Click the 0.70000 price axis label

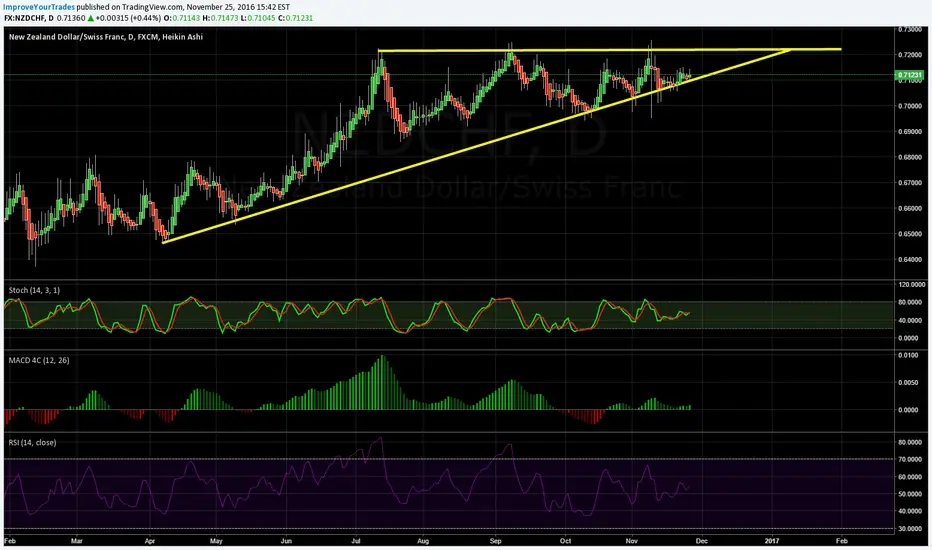[x=910, y=106]
